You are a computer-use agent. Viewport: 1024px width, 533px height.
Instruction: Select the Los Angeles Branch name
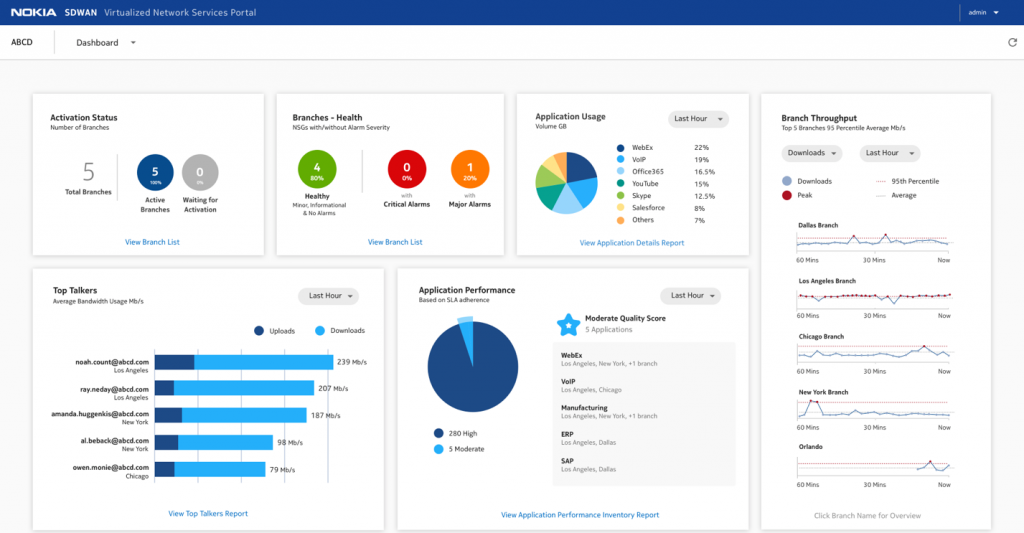tap(827, 281)
